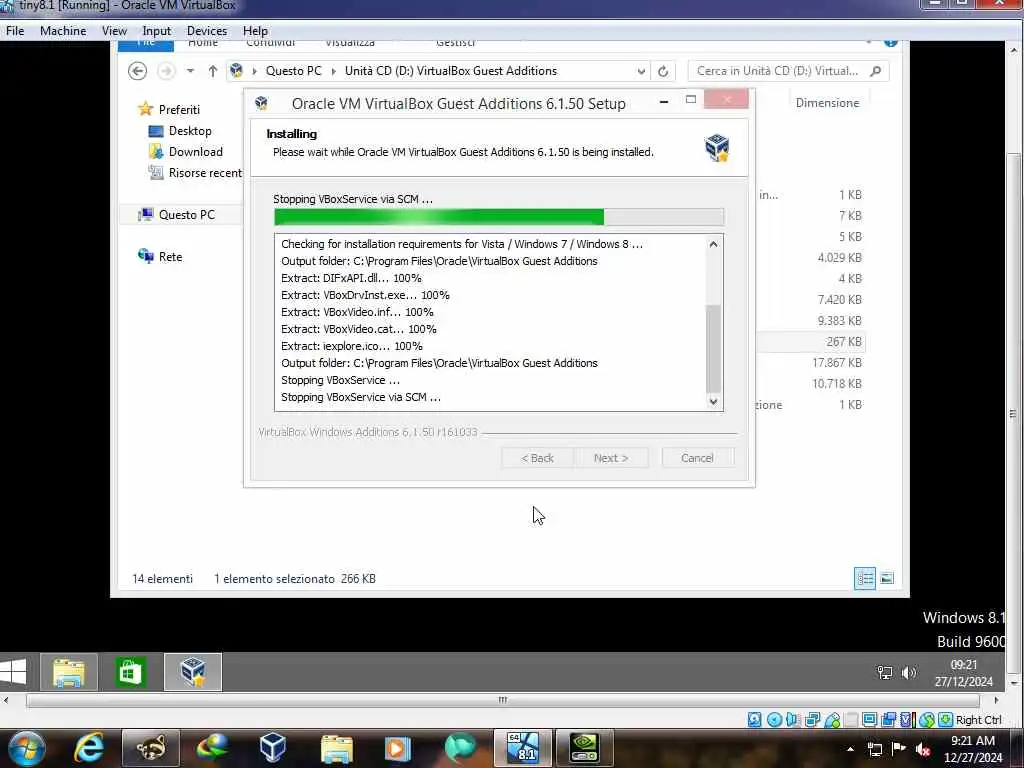This screenshot has height=768, width=1024.
Task: Switch Explorer to large icons view
Action: (x=887, y=579)
